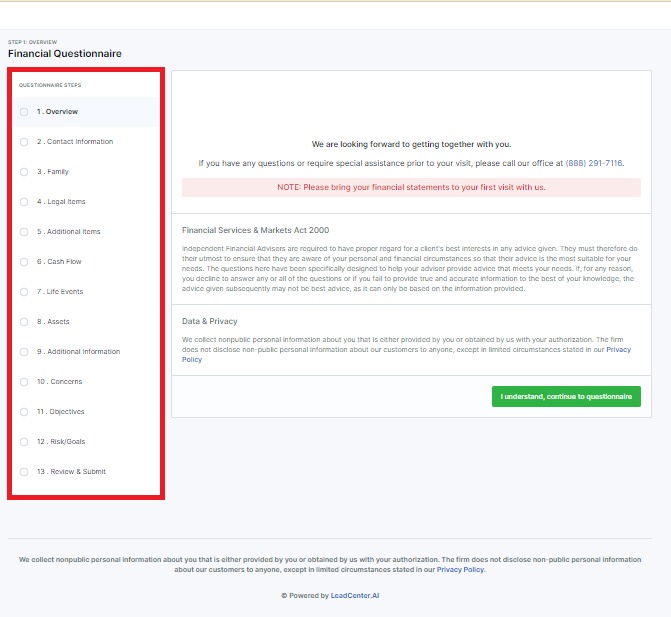Select the Overview step

click(x=60, y=112)
